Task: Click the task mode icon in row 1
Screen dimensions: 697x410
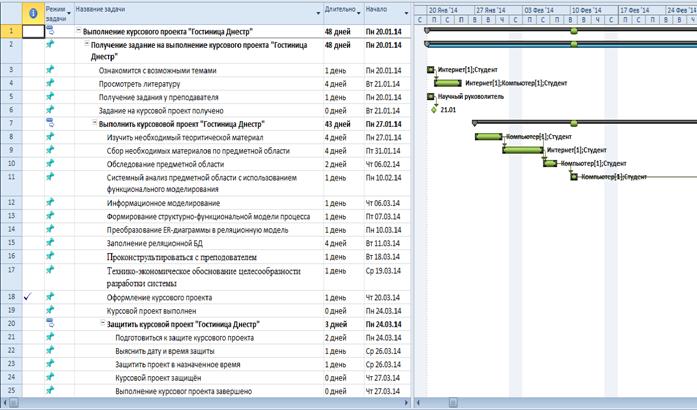Action: coord(50,30)
